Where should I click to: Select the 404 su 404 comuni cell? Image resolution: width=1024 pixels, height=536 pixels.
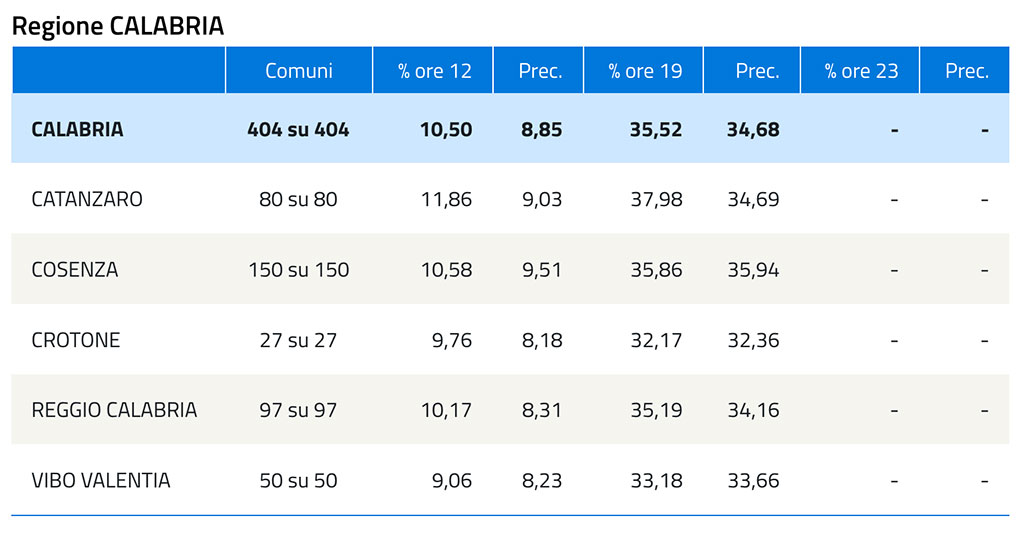pos(298,129)
